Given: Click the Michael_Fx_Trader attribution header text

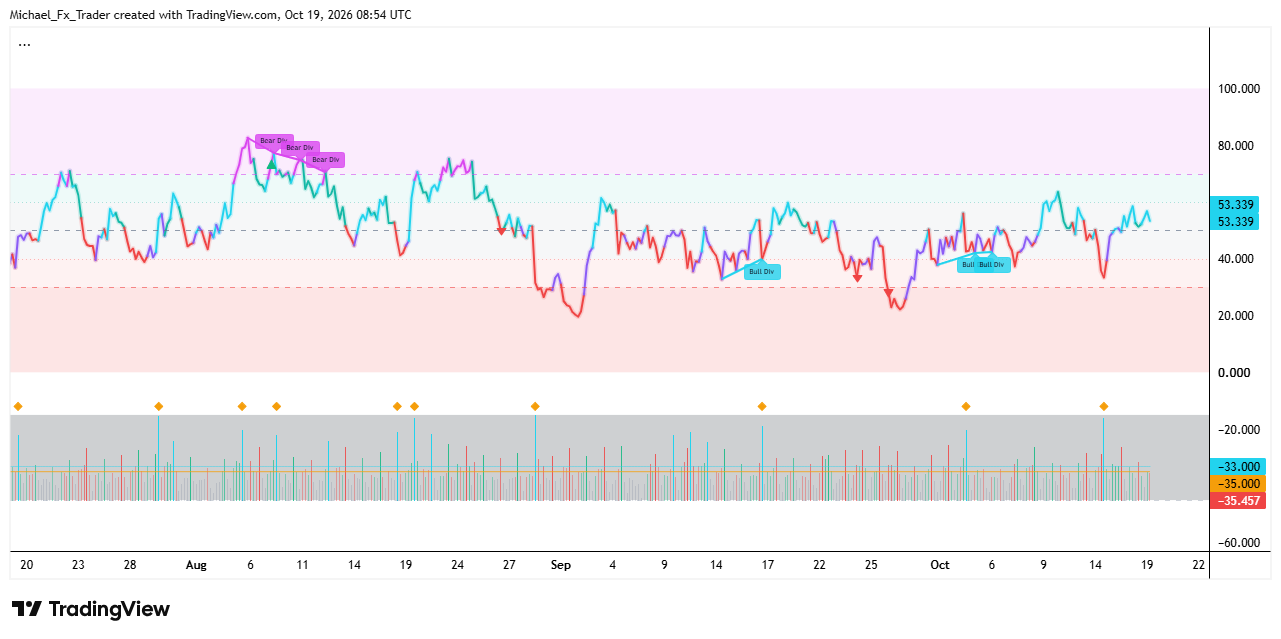Looking at the screenshot, I should click(210, 15).
